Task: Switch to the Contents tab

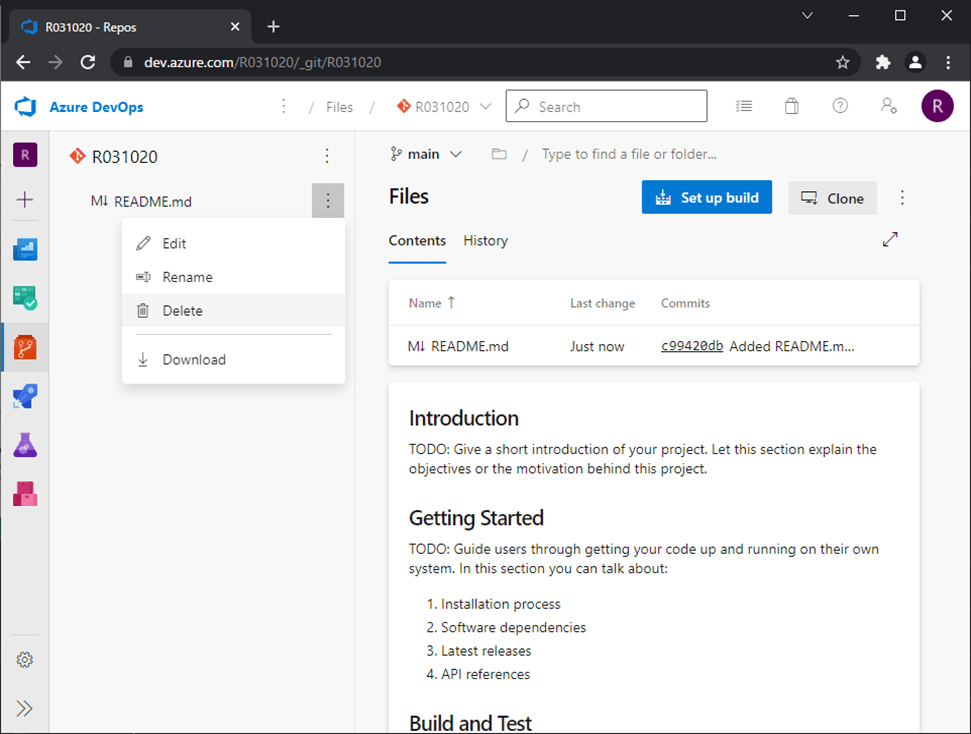Action: pos(417,241)
